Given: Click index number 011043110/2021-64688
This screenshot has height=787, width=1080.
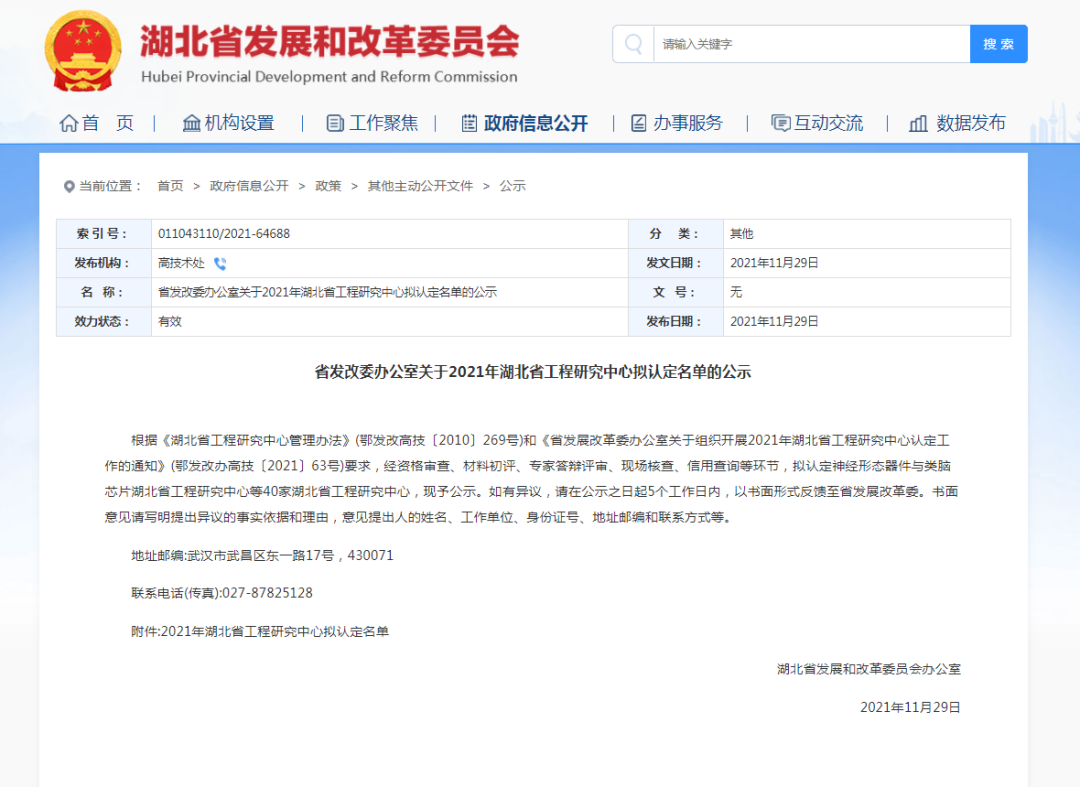Looking at the screenshot, I should (x=224, y=234).
